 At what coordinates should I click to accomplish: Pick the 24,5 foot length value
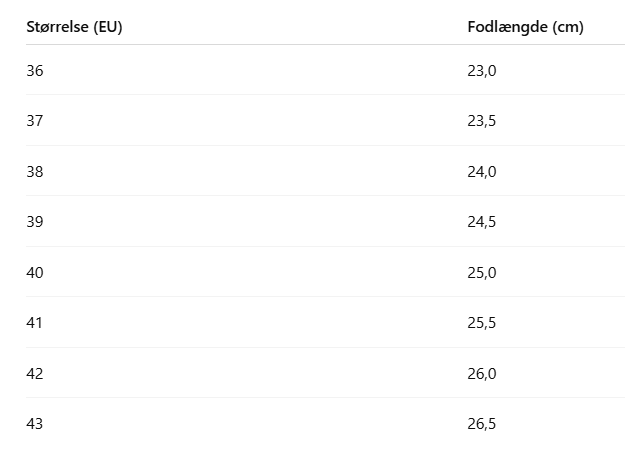482,222
